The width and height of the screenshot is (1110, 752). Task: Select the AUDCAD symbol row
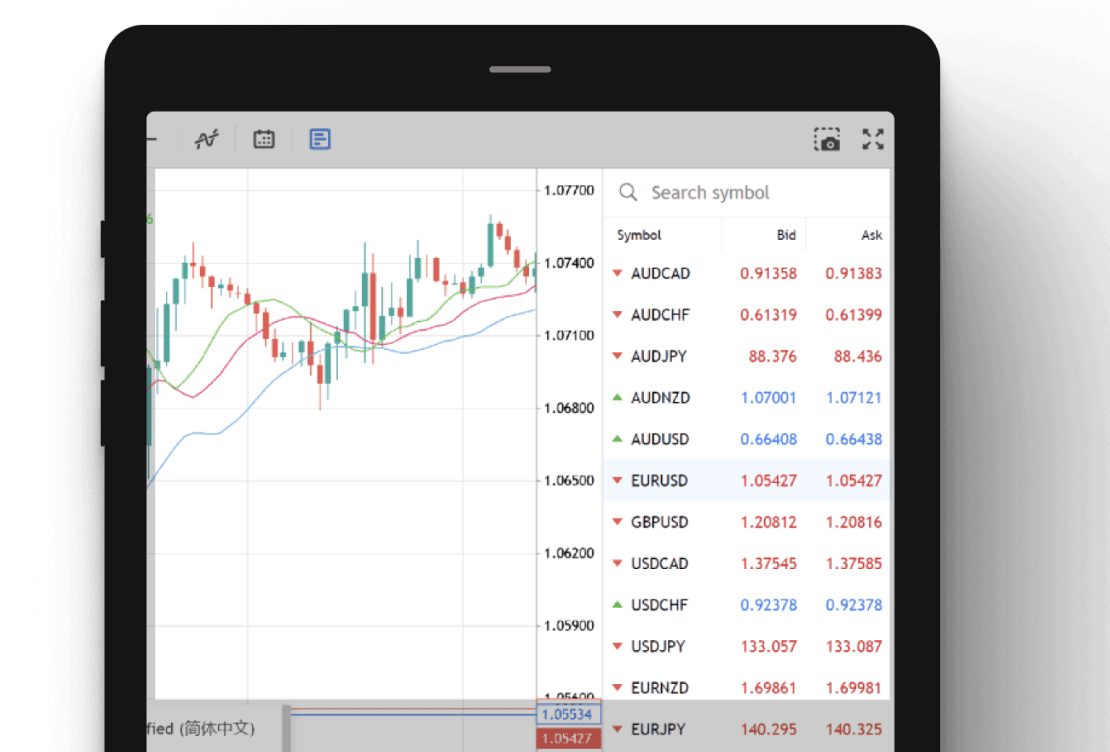[x=747, y=273]
